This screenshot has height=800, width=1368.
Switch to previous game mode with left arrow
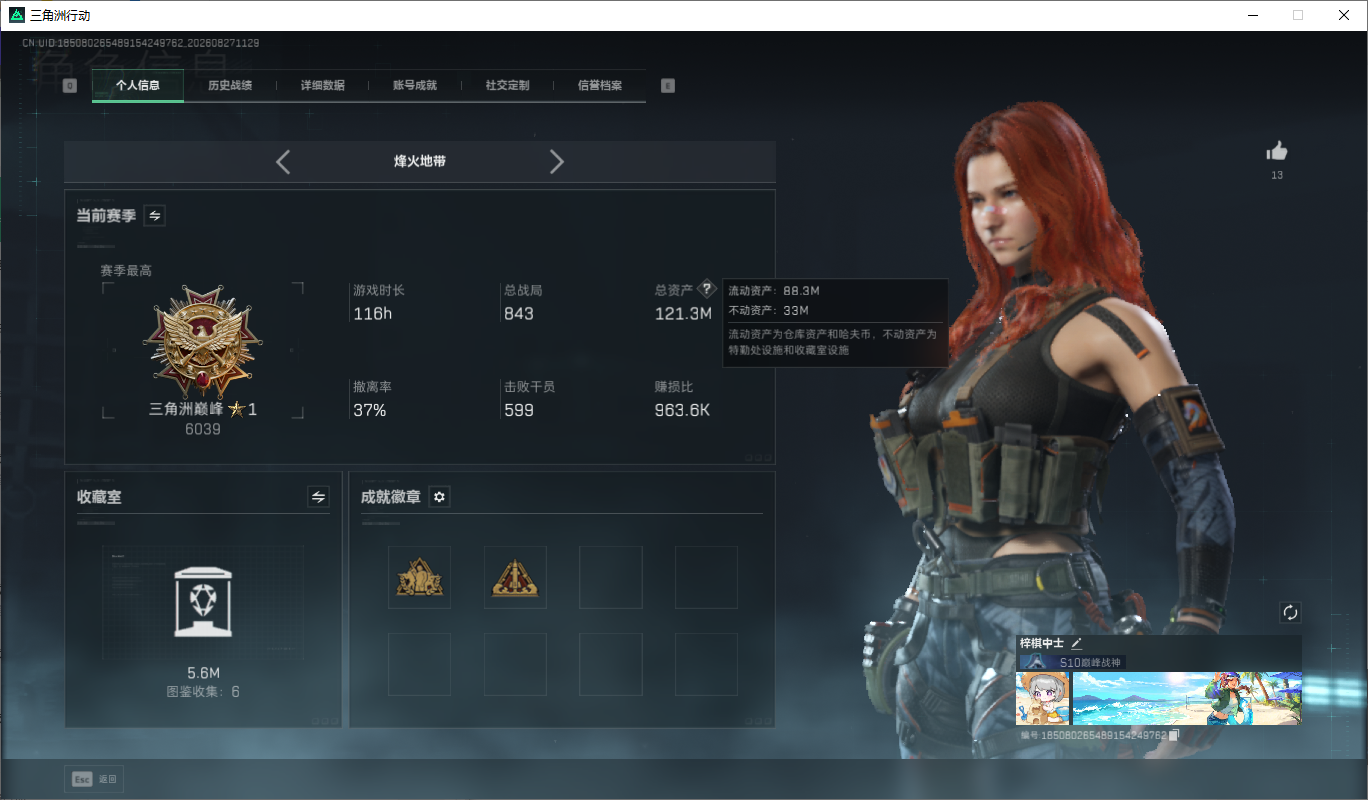[x=283, y=162]
